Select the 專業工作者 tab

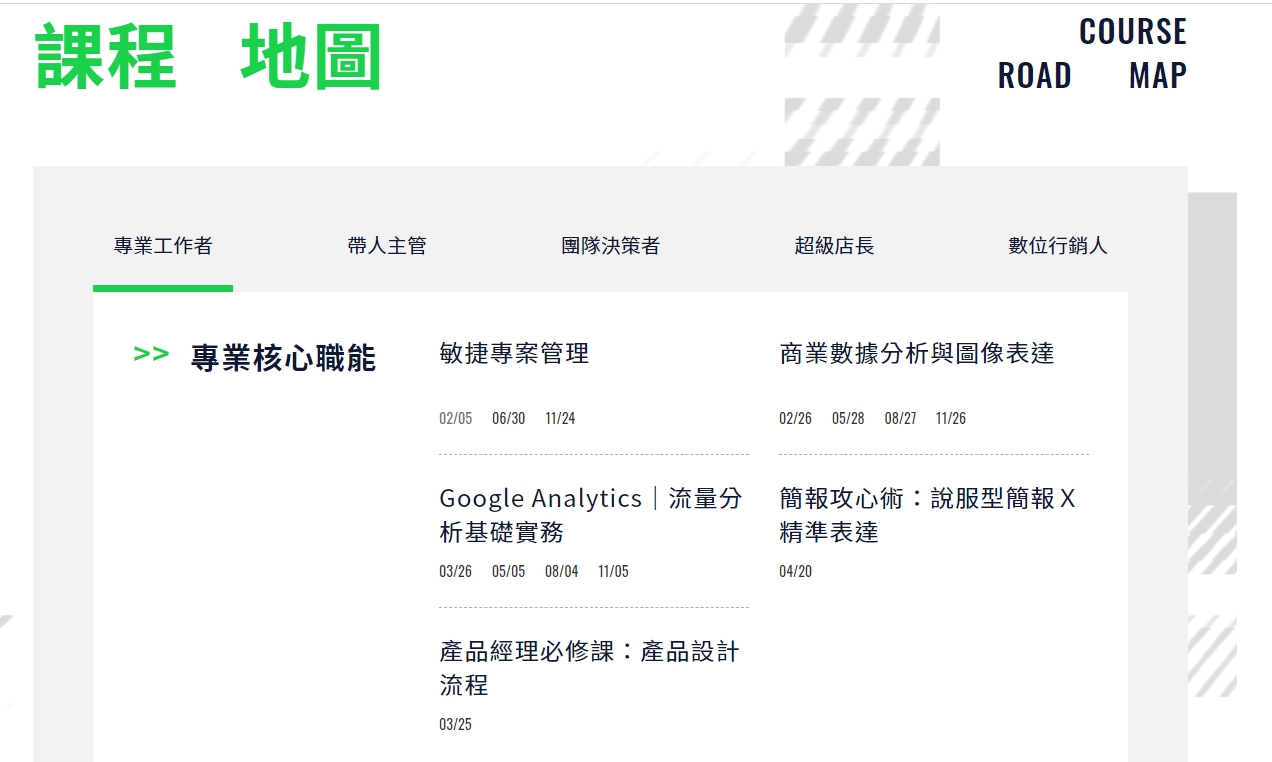click(x=163, y=246)
